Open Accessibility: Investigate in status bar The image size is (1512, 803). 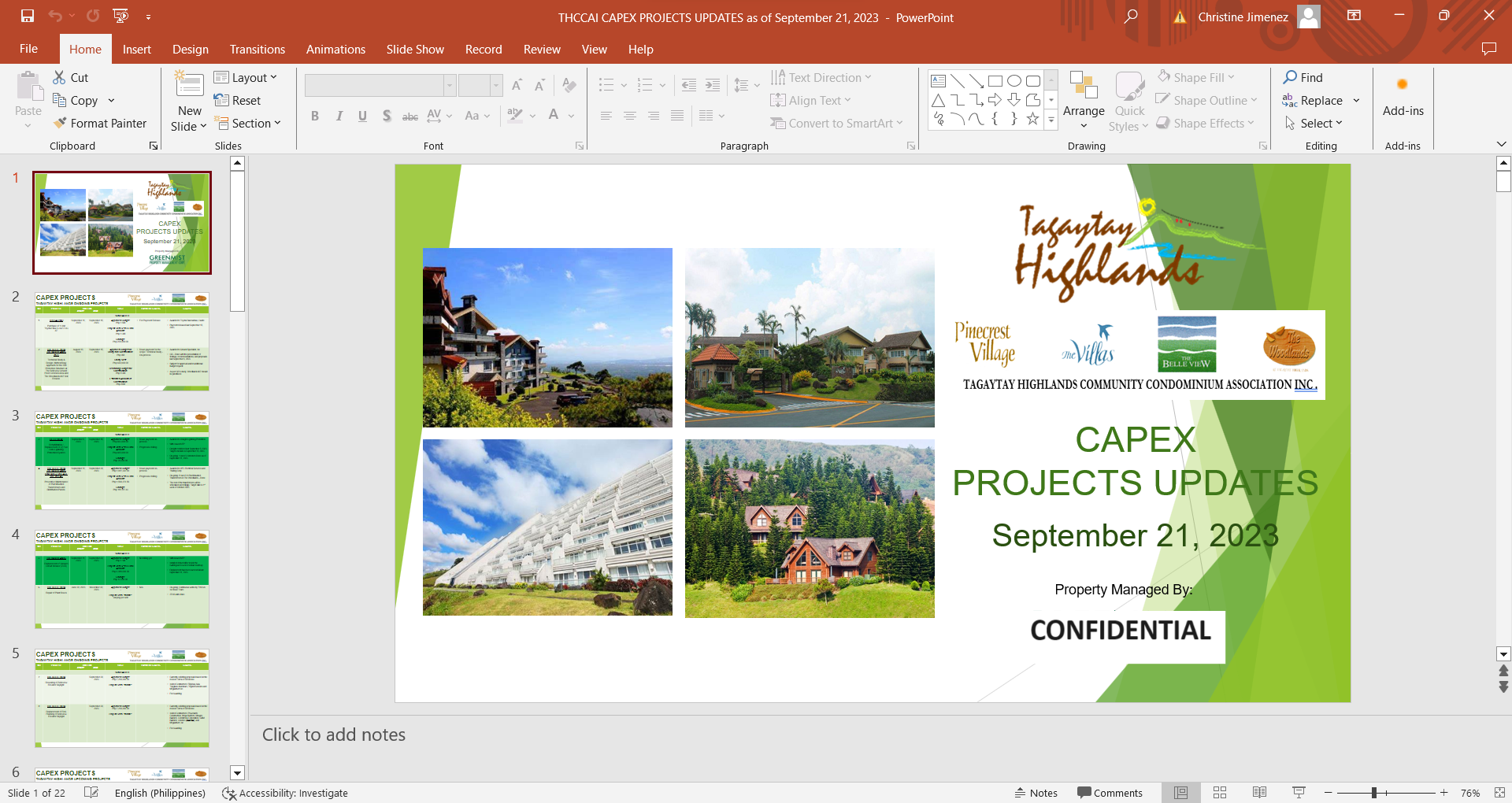click(285, 793)
